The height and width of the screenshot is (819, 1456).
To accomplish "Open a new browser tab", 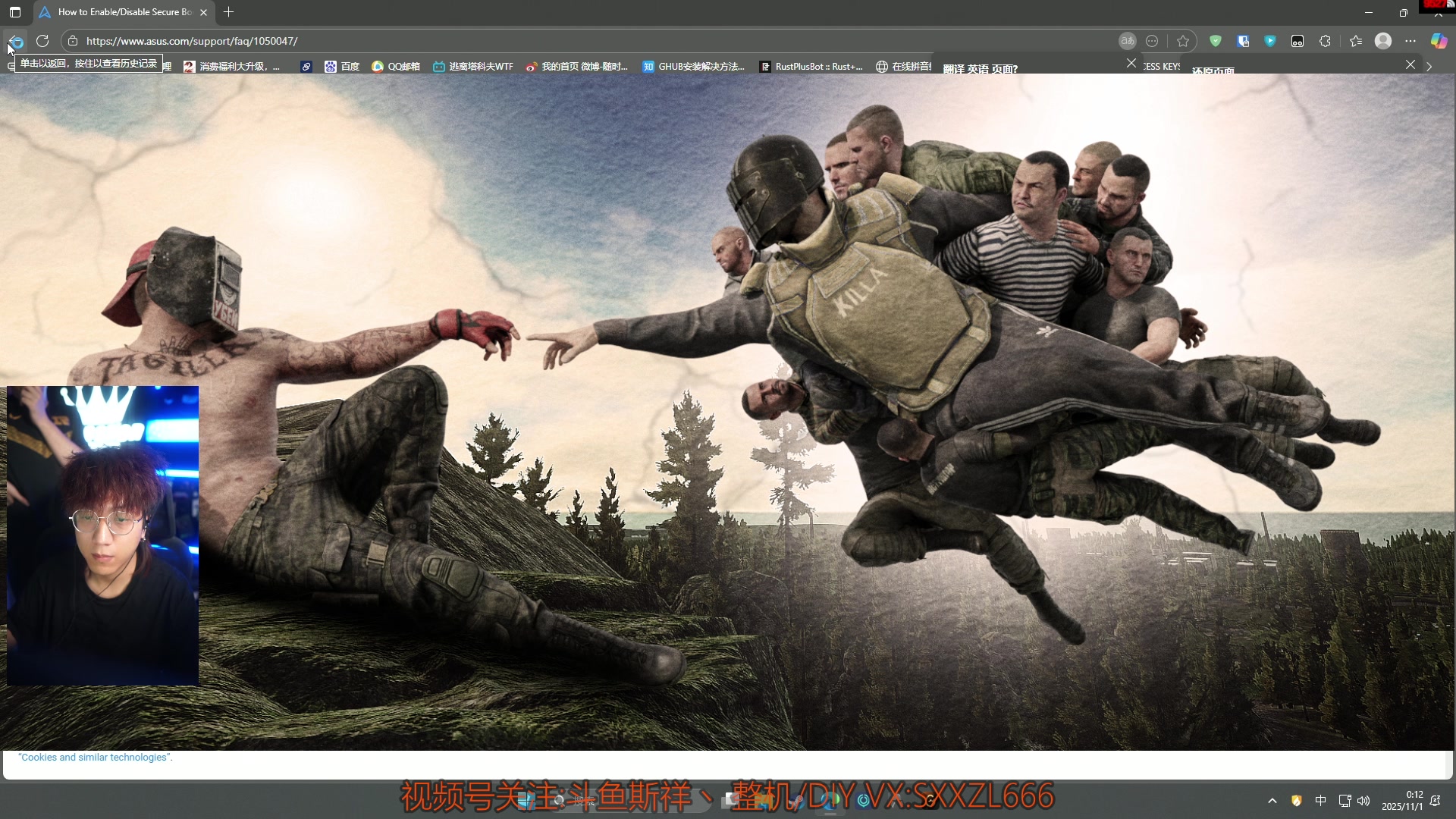I will tap(229, 12).
